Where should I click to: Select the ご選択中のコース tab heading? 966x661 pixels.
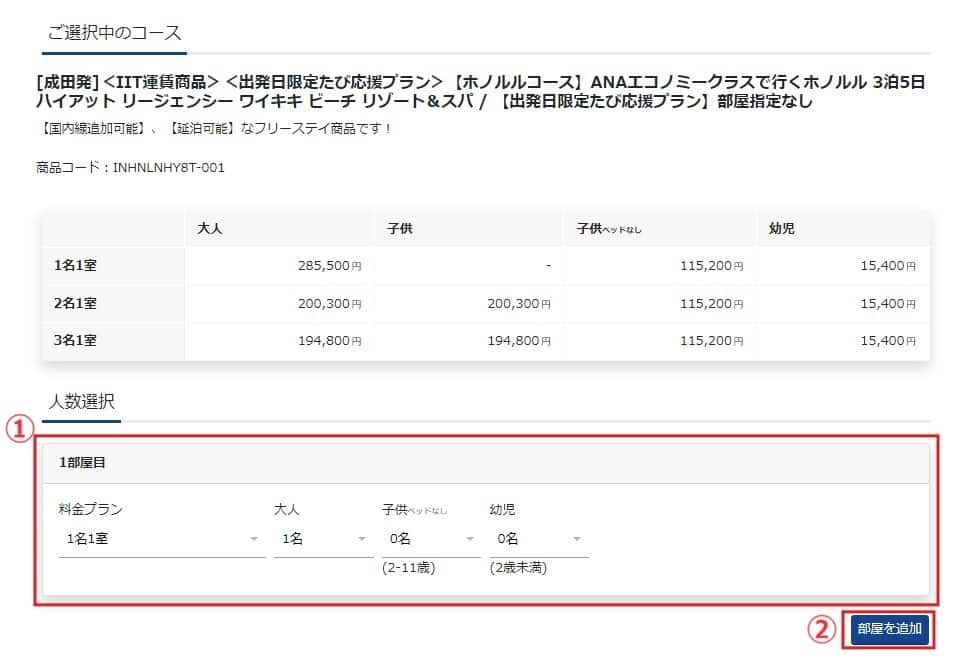[x=114, y=32]
